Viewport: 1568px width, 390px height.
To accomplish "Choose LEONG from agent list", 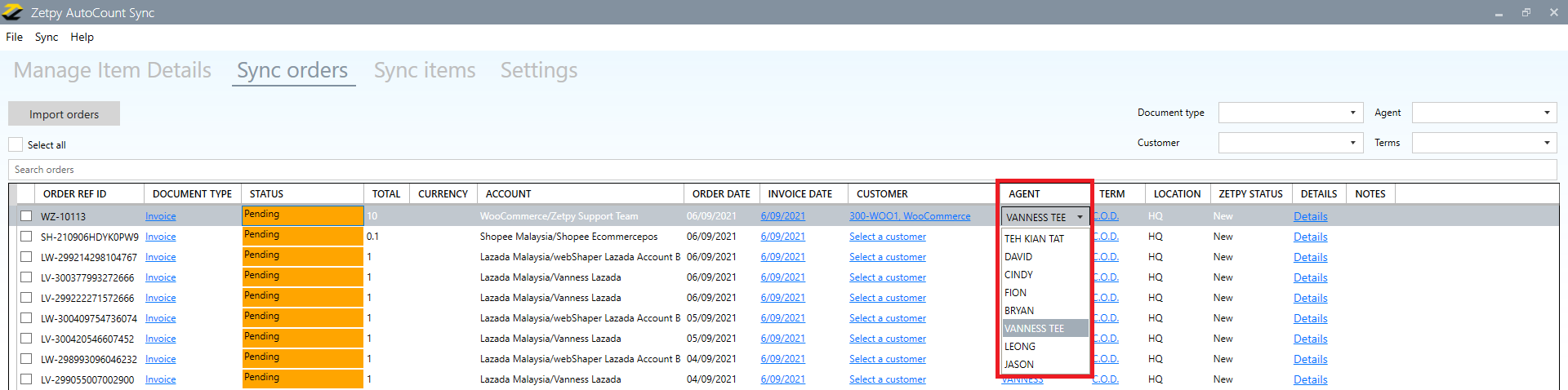I will (1045, 347).
